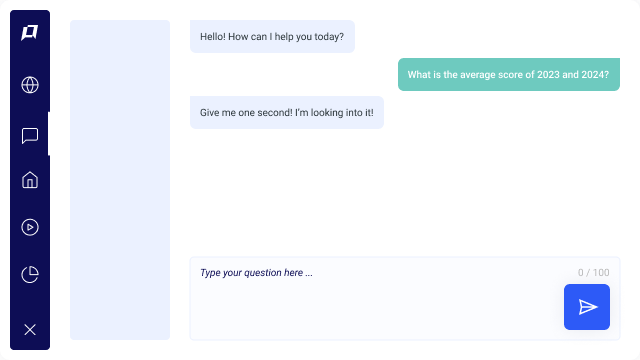The width and height of the screenshot is (640, 360).
Task: Open the play circle icon in the sidebar
Action: click(x=30, y=227)
